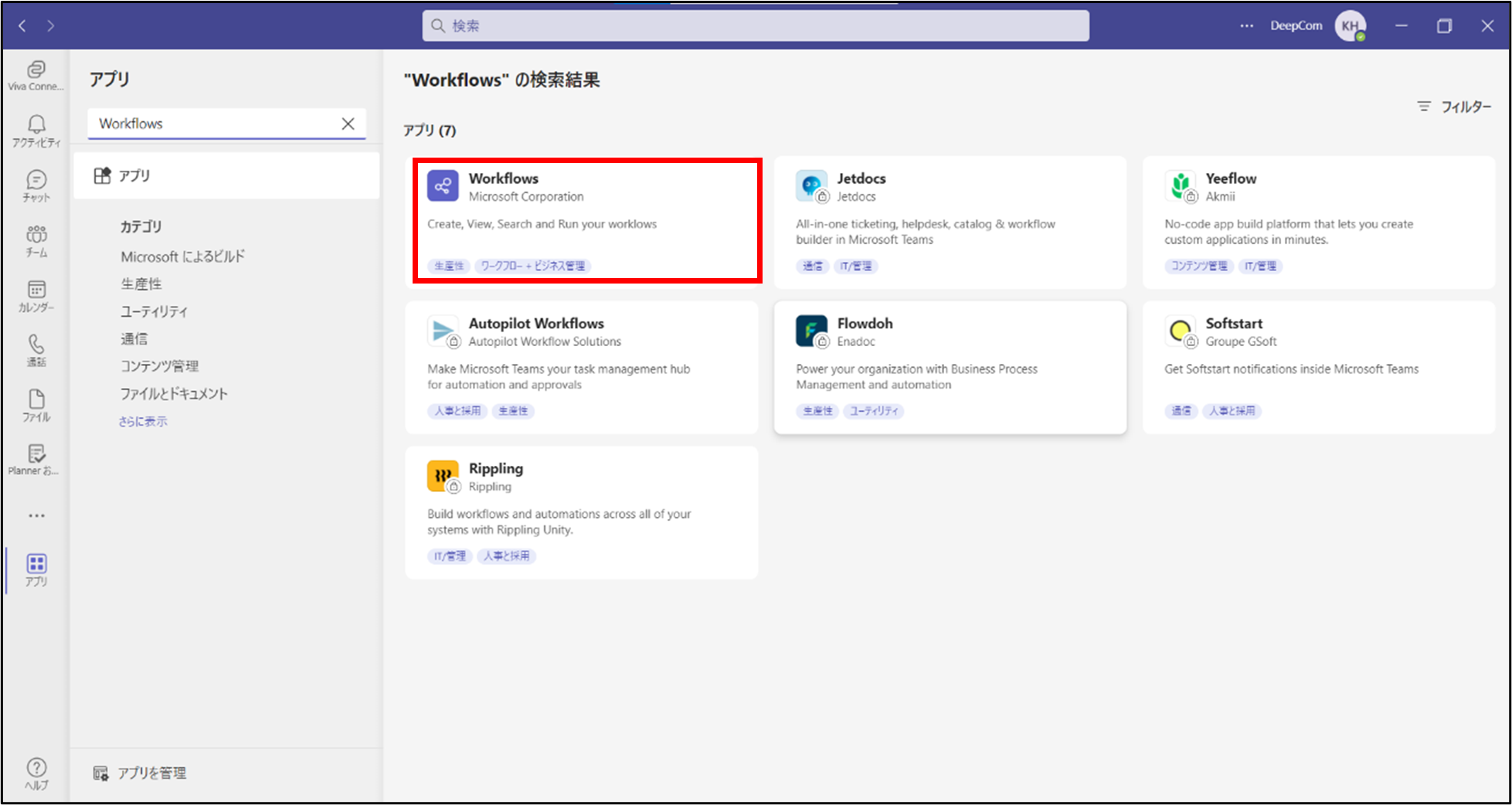Viewport: 1512px width, 805px height.
Task: Open アプリを管理 at the bottom
Action: pos(140,773)
